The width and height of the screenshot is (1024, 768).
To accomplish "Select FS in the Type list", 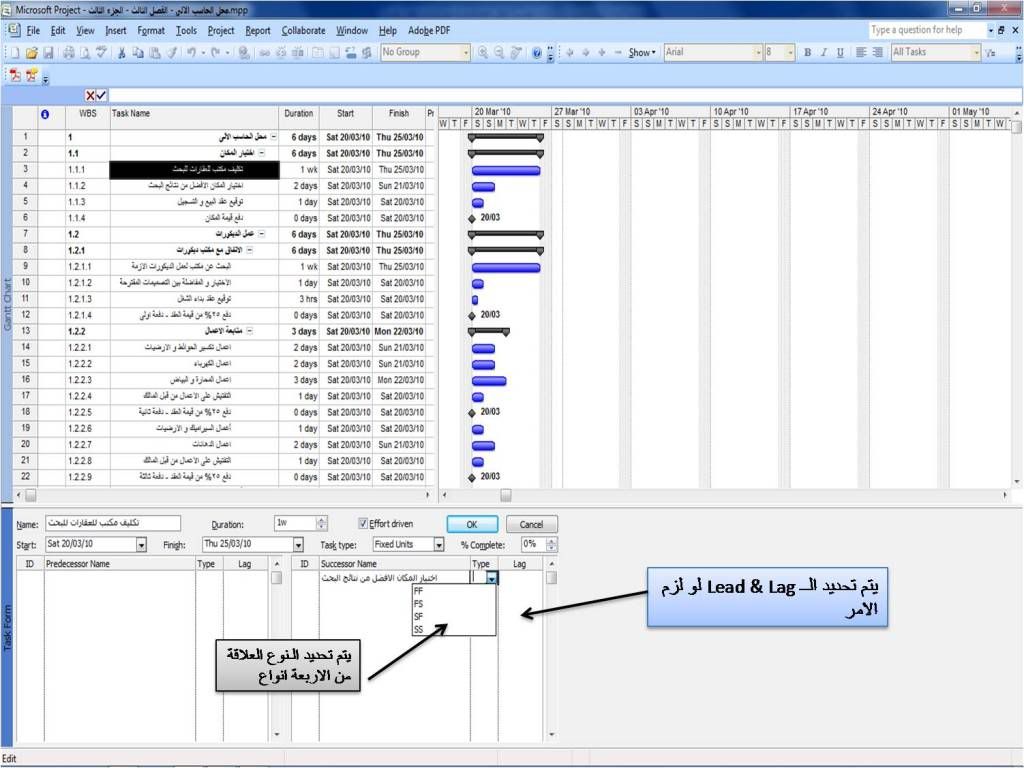I will [453, 604].
